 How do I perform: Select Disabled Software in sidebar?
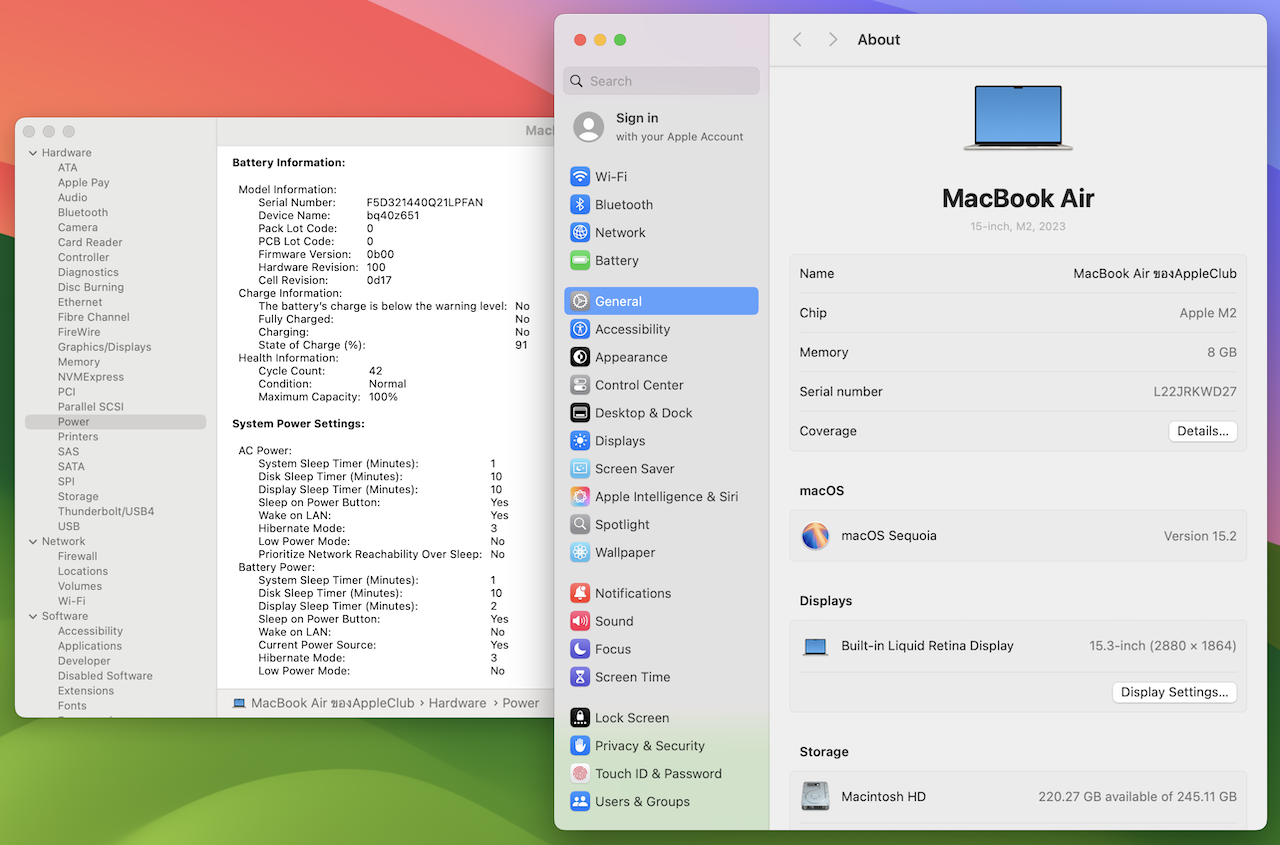(x=105, y=676)
